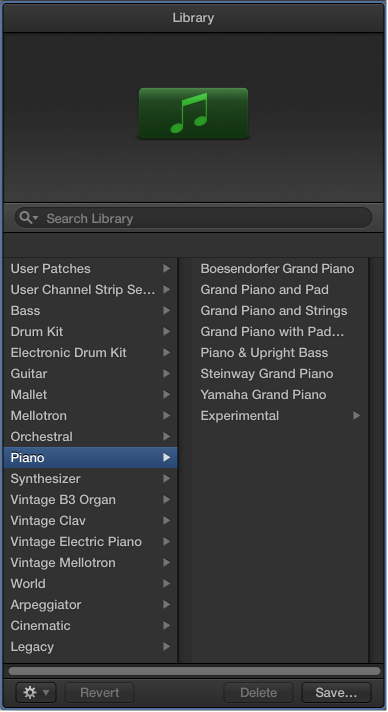Expand the Cinematic category arrow
Screen dimensions: 388x712
click(167, 625)
